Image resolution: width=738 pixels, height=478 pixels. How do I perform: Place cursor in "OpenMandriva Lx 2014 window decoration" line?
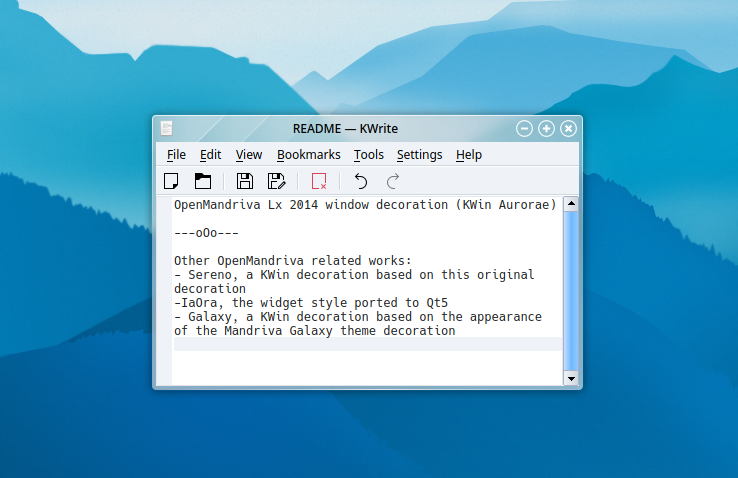tap(365, 205)
